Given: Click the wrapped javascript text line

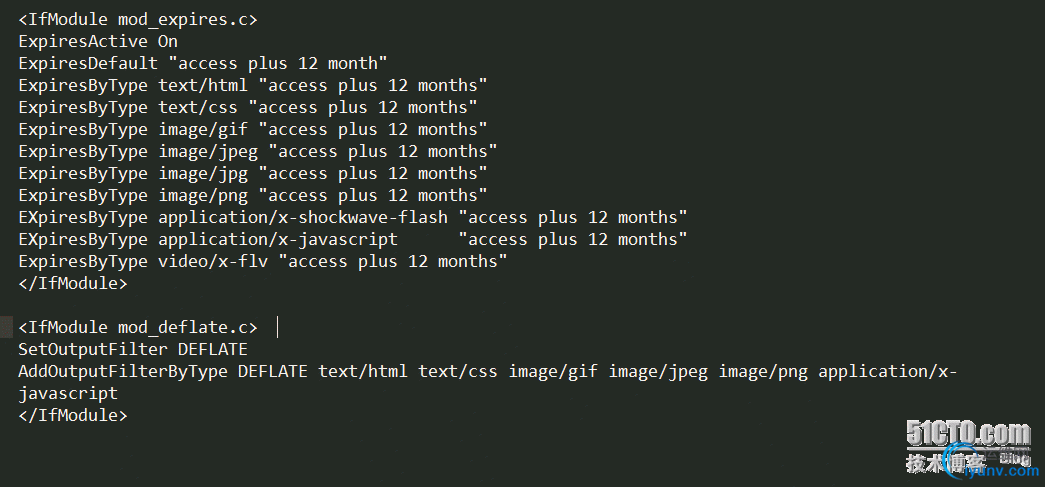Looking at the screenshot, I should click(x=68, y=394).
